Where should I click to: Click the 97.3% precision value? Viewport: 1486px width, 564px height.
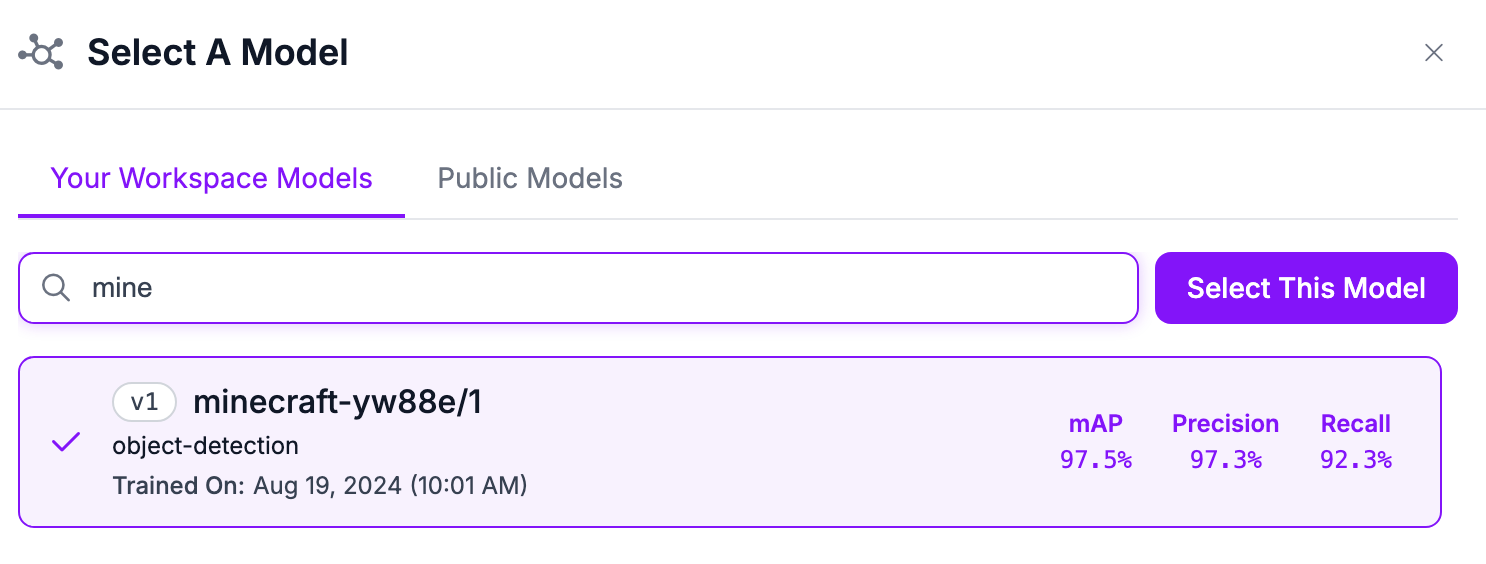(1225, 460)
